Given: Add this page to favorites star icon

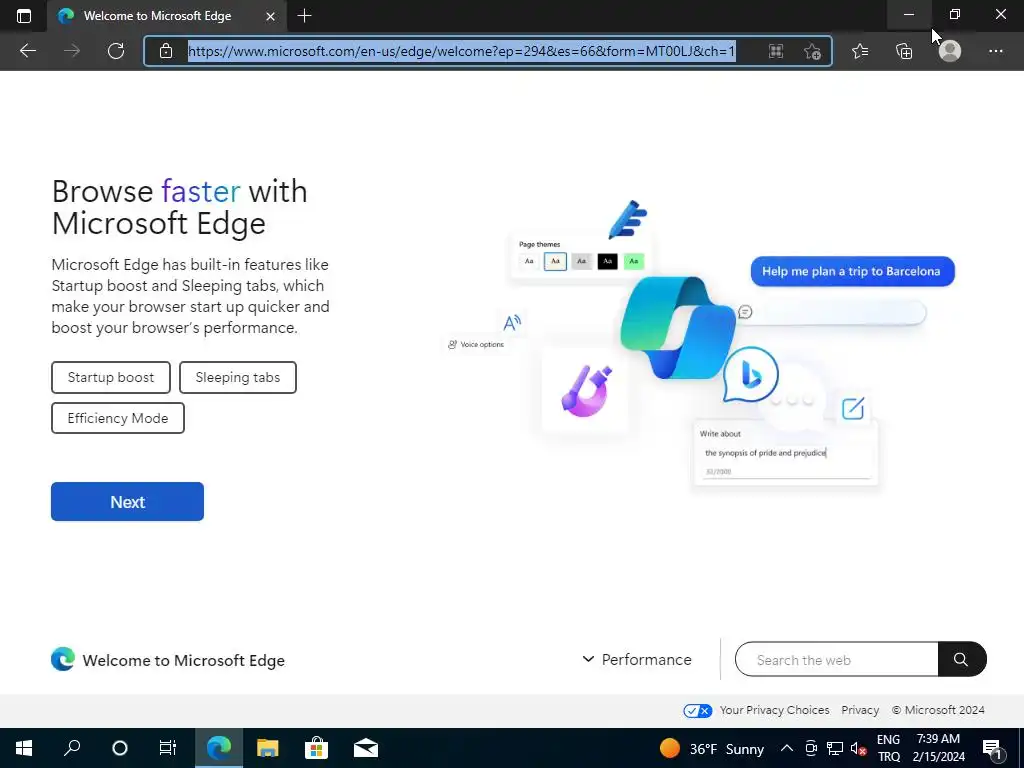Looking at the screenshot, I should click(x=812, y=51).
